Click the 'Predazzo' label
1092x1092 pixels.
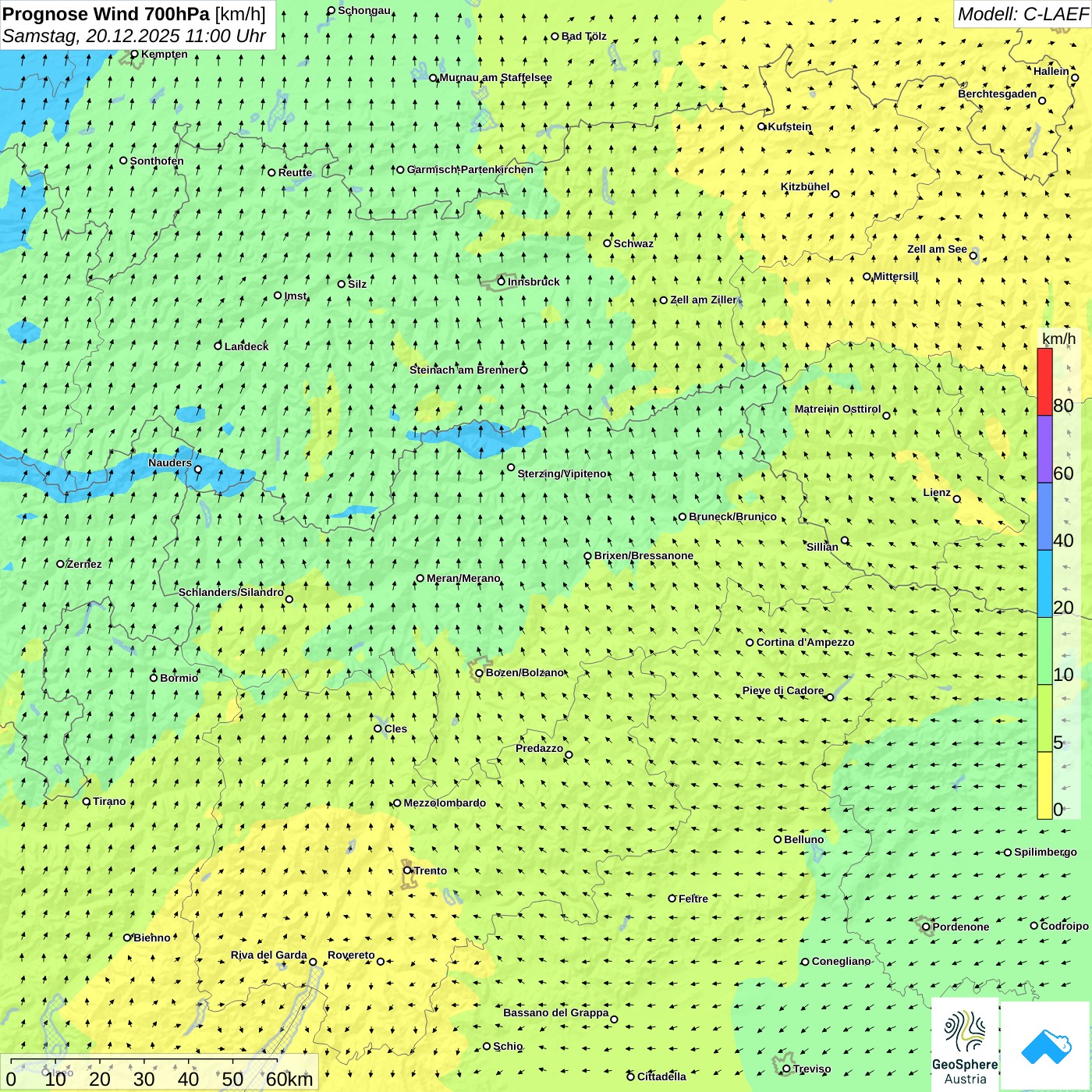(539, 748)
